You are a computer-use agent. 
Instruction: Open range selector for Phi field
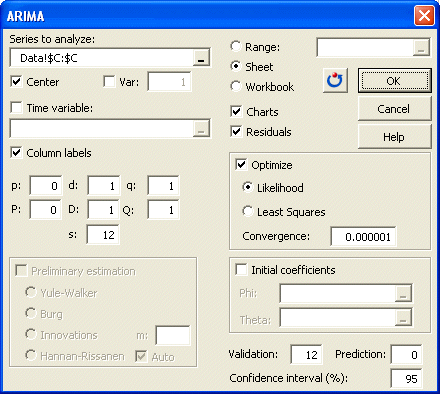[403, 293]
